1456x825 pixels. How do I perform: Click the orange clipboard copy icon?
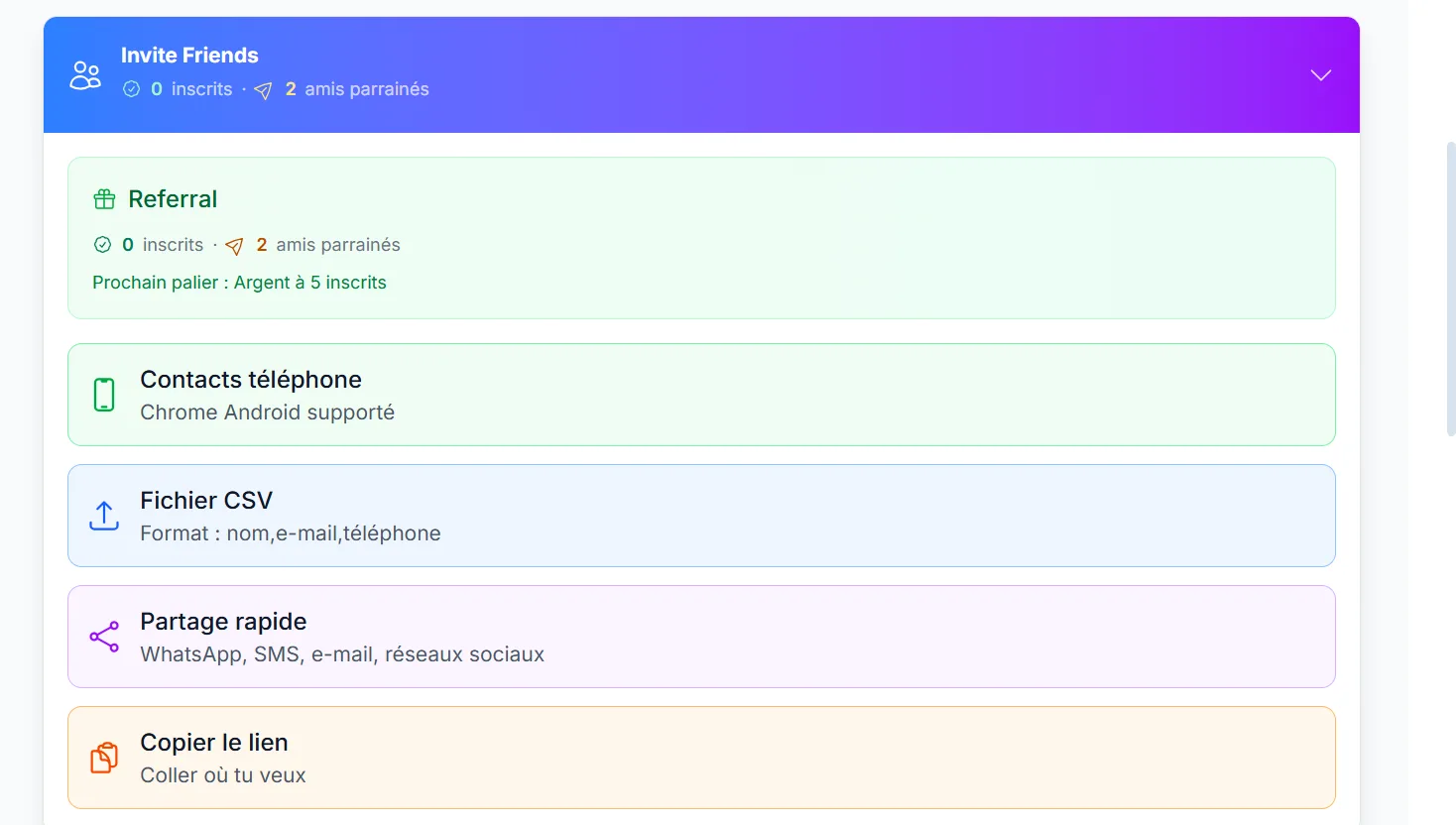point(104,758)
